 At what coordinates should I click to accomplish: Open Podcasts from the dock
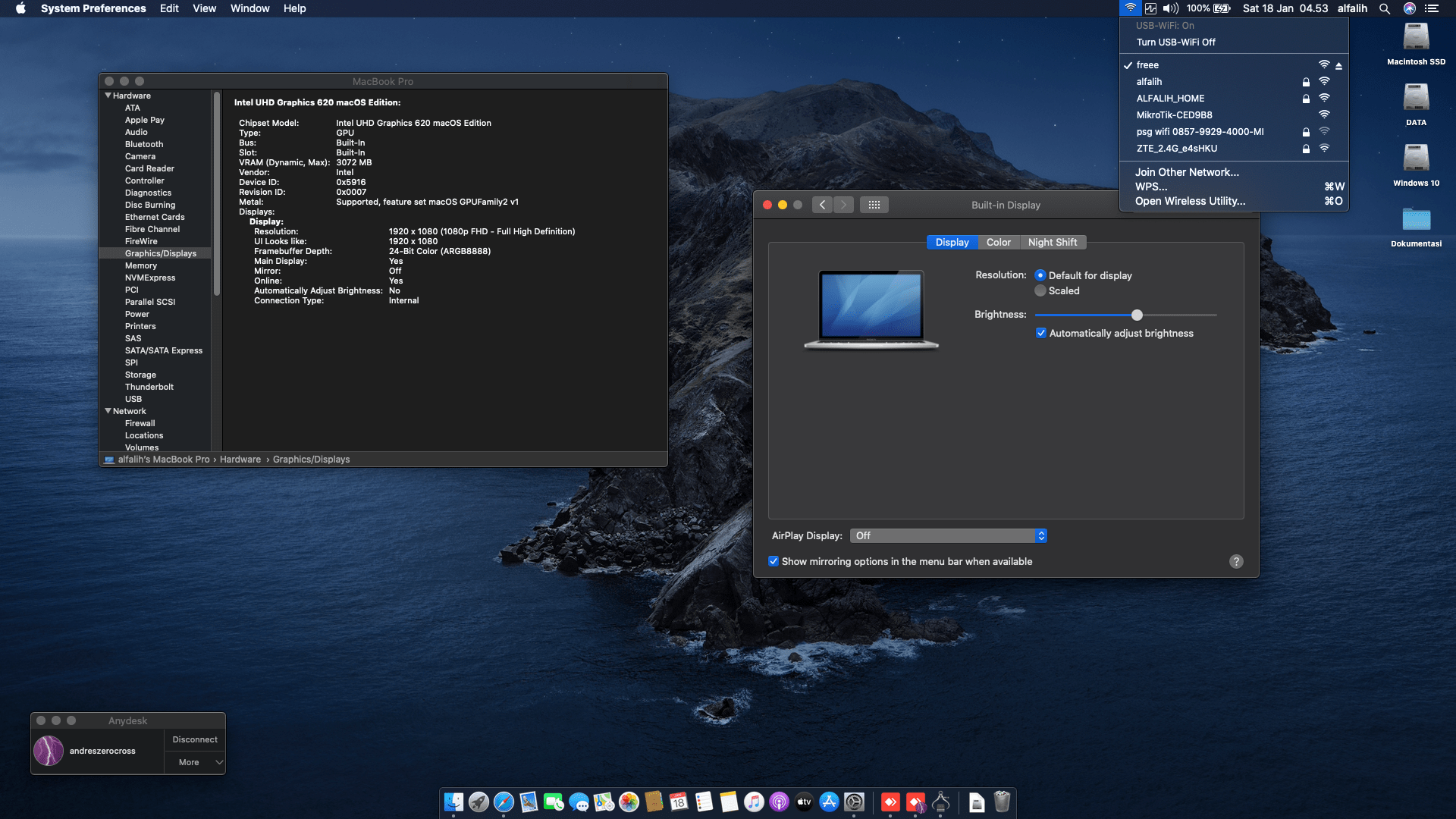[779, 802]
